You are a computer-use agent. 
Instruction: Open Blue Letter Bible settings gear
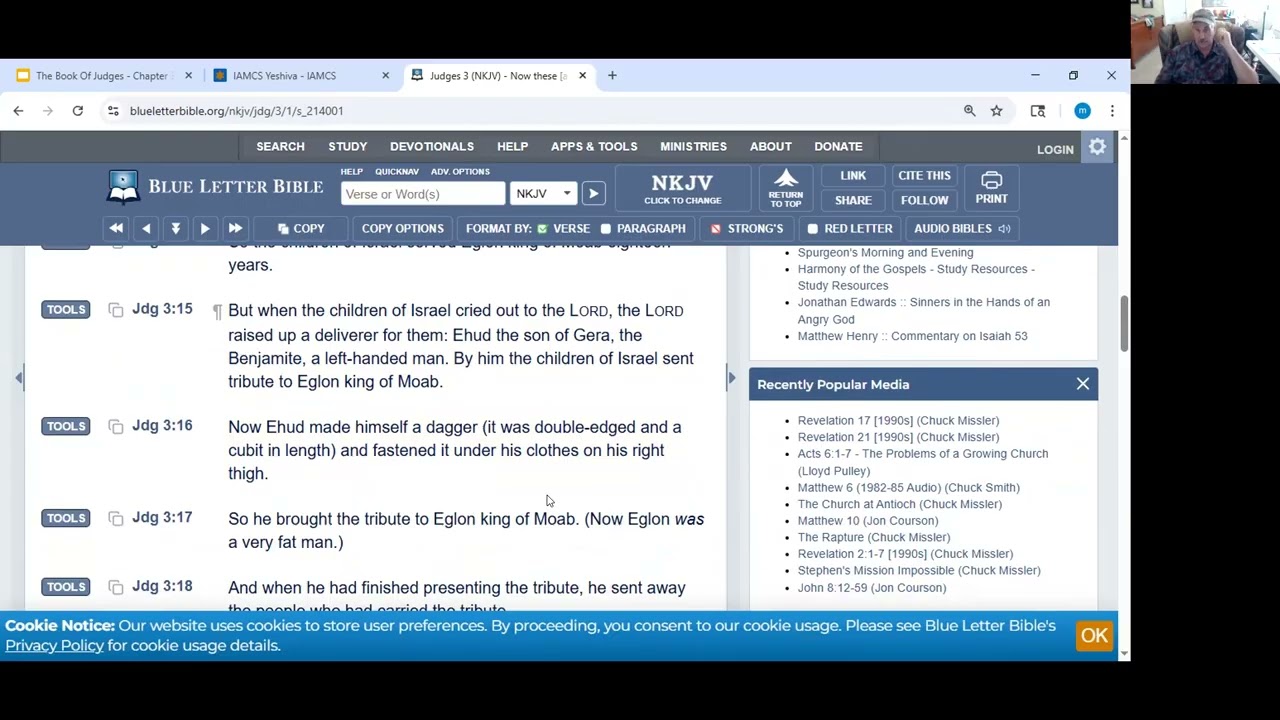1098,148
